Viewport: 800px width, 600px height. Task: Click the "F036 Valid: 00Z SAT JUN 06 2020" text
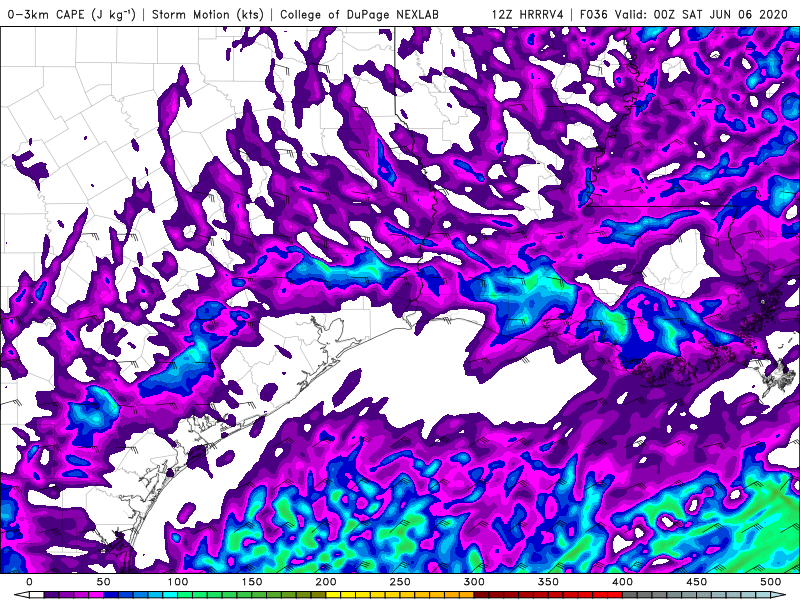(684, 14)
